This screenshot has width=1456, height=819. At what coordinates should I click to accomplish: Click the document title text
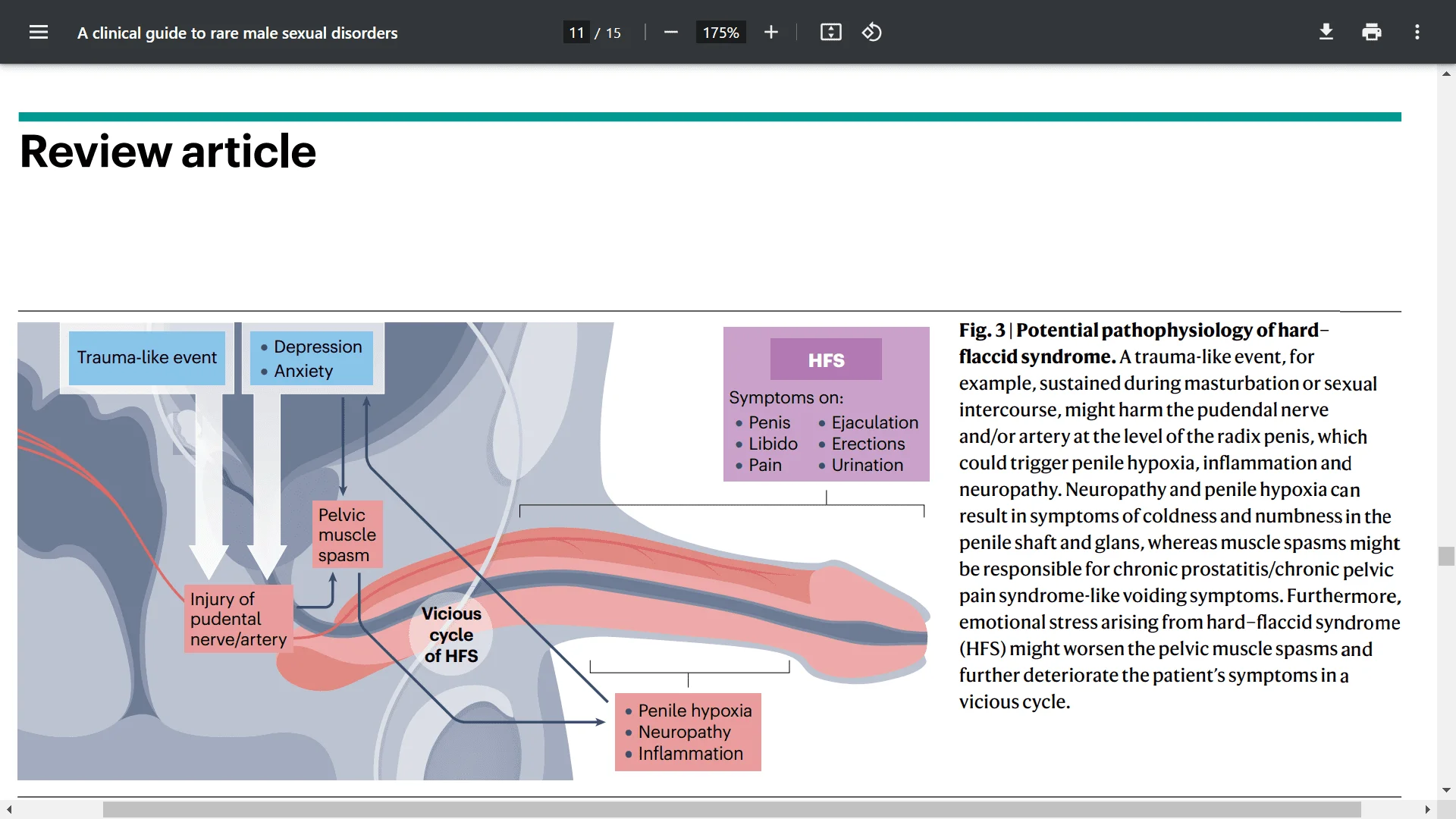[x=237, y=33]
